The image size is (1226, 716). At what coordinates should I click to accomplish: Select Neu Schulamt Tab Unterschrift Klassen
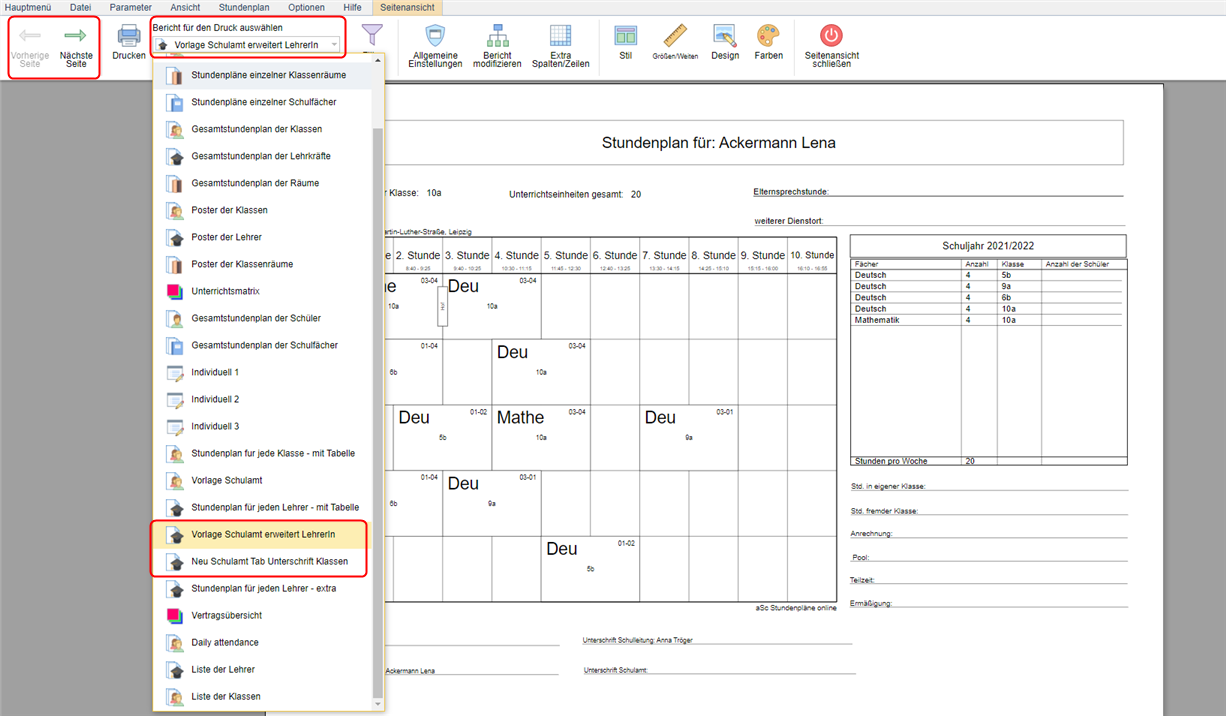(x=269, y=561)
